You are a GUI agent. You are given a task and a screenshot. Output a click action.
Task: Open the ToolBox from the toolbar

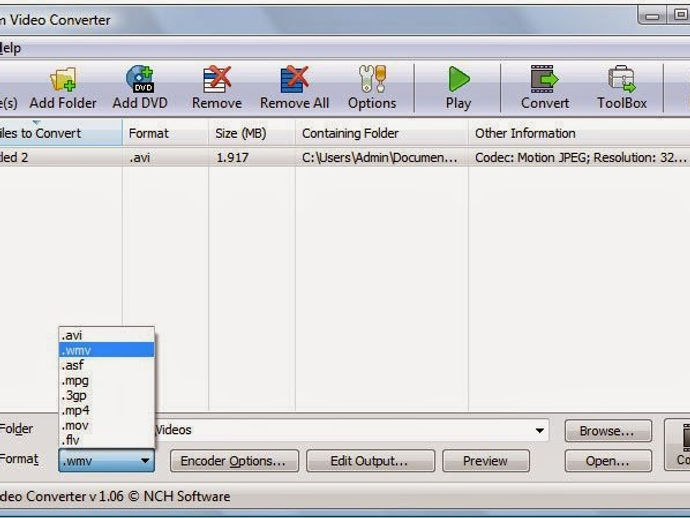pos(622,88)
